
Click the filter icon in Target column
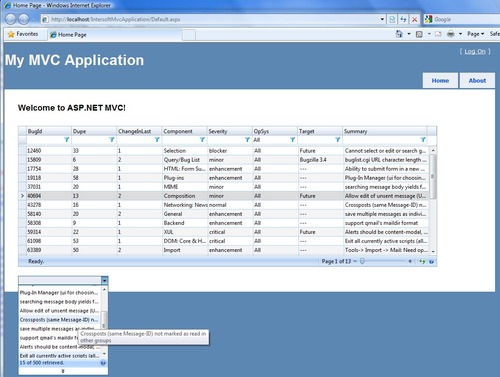(x=338, y=140)
